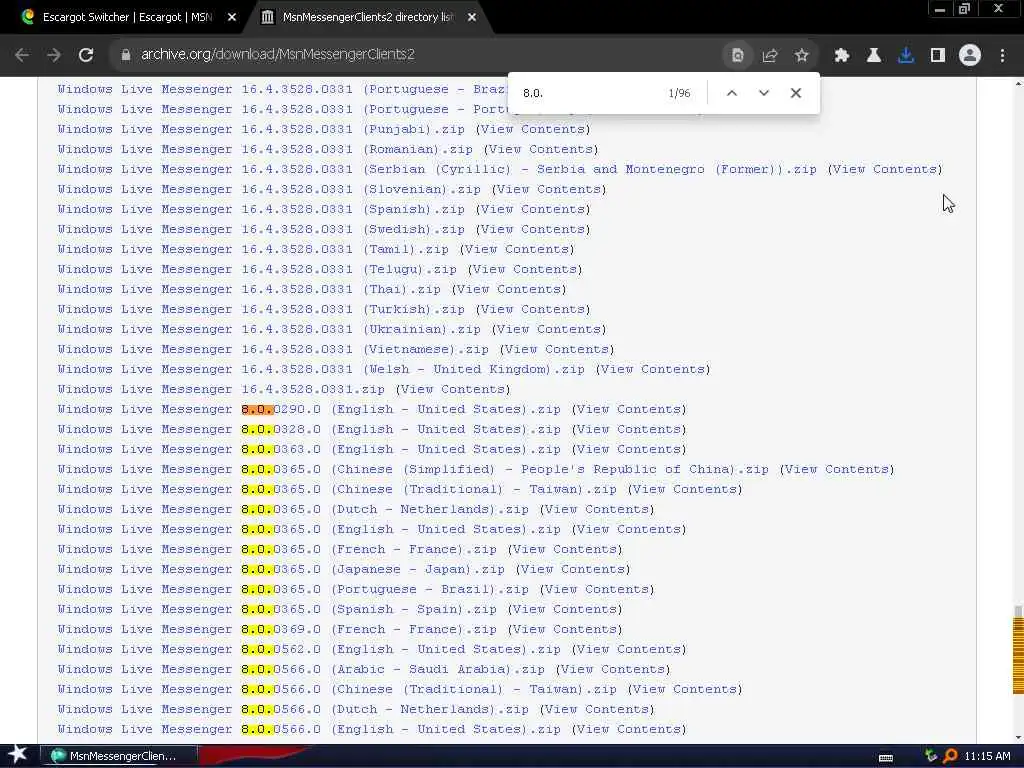
Task: Download 8.0.0566.0 Dutch Netherlands zip
Action: pyautogui.click(x=293, y=709)
